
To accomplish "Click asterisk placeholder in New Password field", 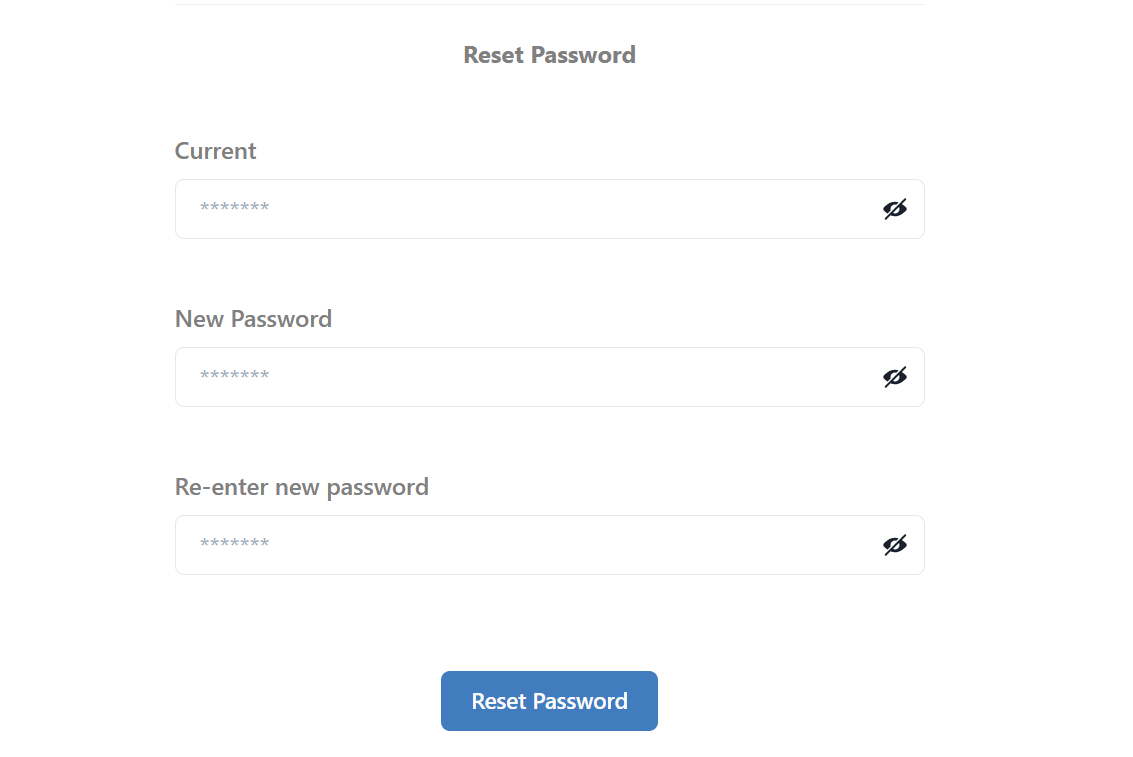I will coord(234,375).
